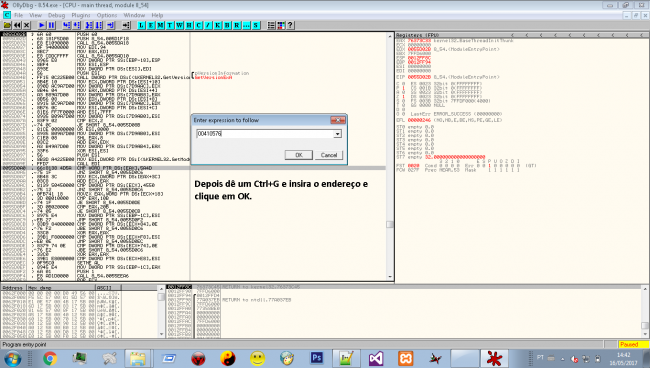Show Patches (slash button)
Screen dimensions: 650x368
point(208,25)
